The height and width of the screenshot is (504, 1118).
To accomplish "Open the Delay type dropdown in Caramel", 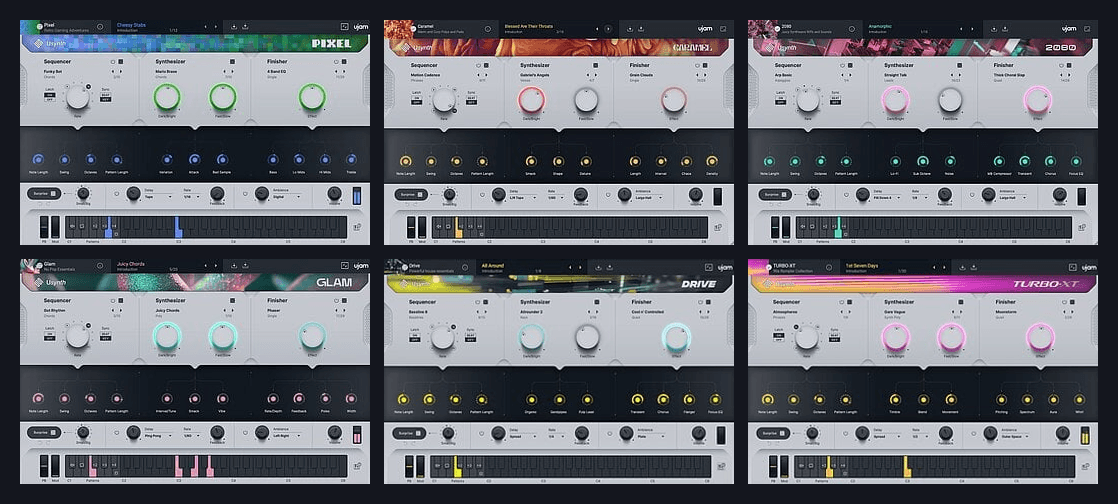I will (x=524, y=197).
